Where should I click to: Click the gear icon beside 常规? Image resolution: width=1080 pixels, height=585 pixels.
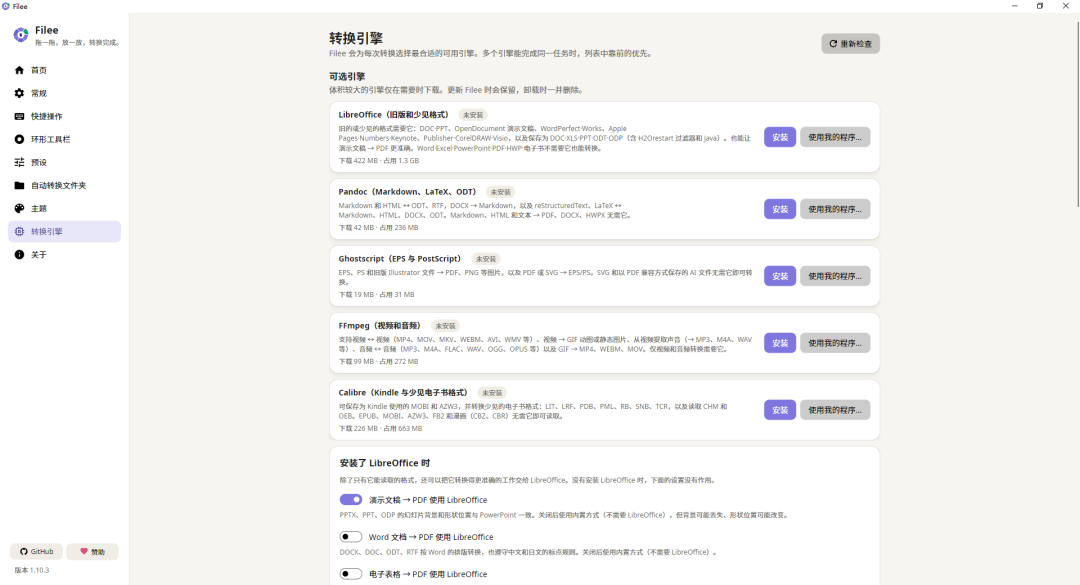pos(19,93)
